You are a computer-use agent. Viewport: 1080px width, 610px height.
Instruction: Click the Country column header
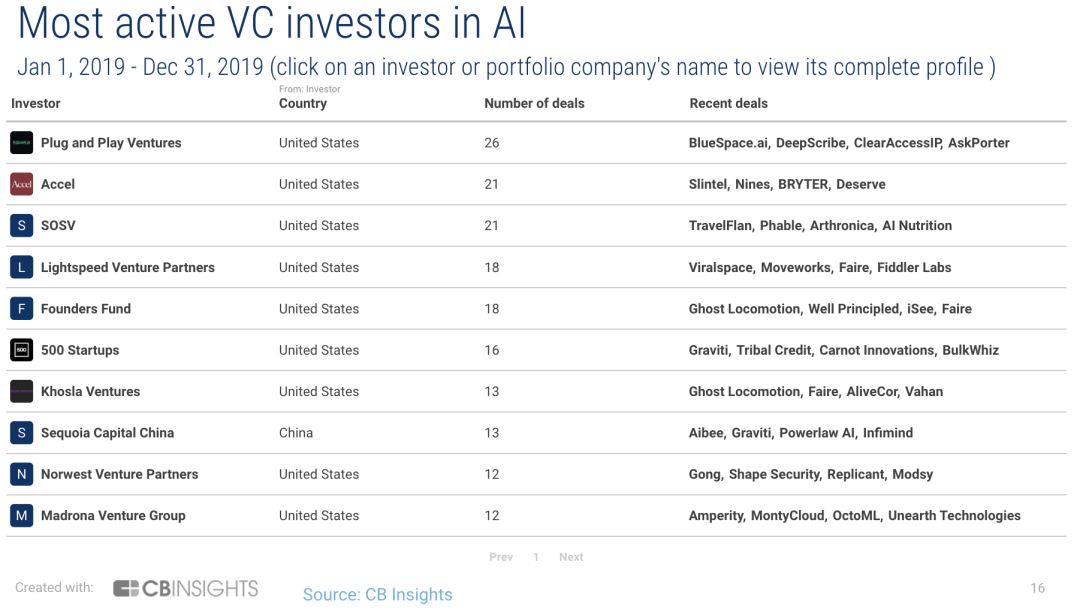tap(303, 103)
